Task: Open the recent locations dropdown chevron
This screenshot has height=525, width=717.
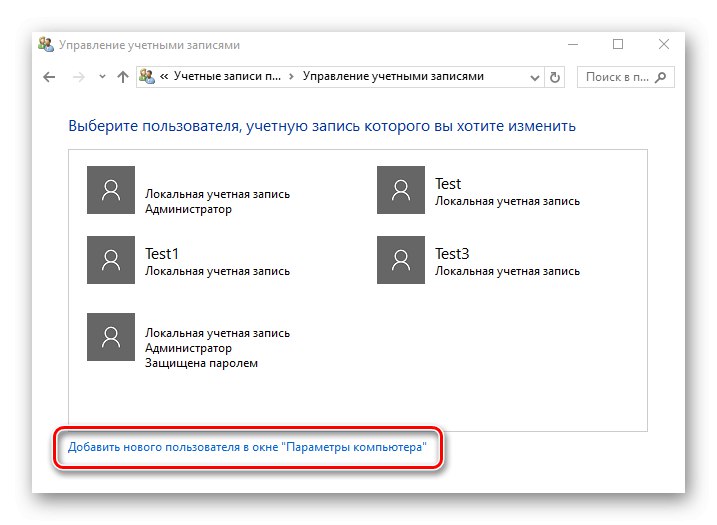Action: click(x=102, y=77)
